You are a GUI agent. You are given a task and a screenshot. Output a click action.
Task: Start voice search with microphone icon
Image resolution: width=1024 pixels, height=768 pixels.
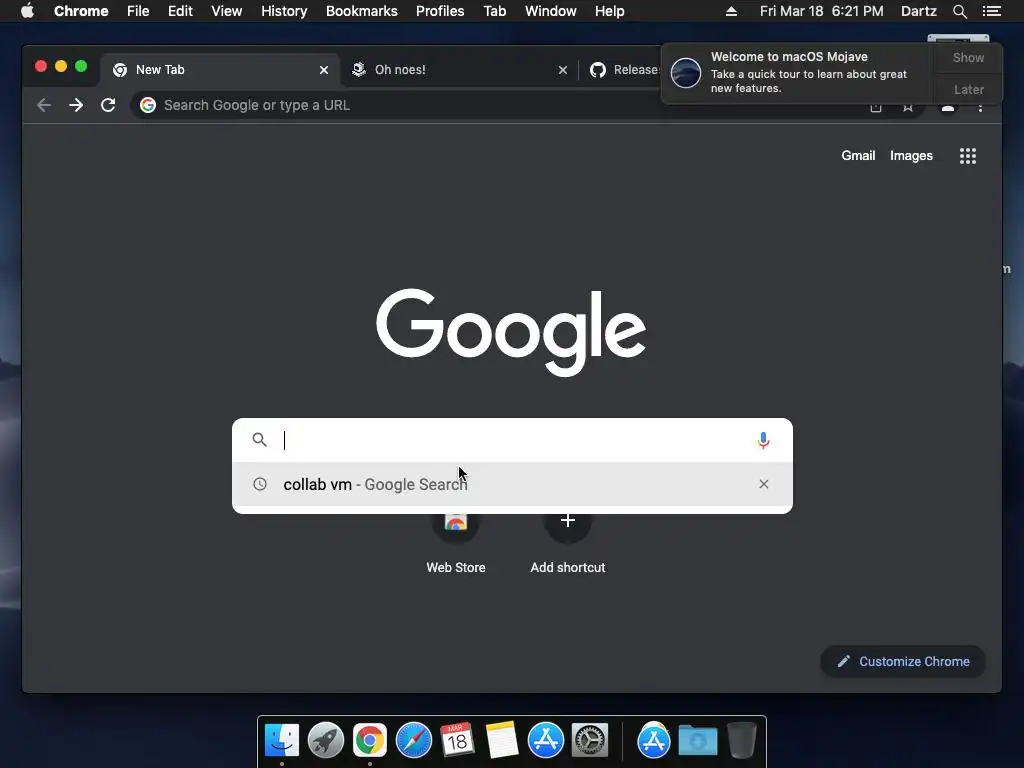pyautogui.click(x=763, y=441)
